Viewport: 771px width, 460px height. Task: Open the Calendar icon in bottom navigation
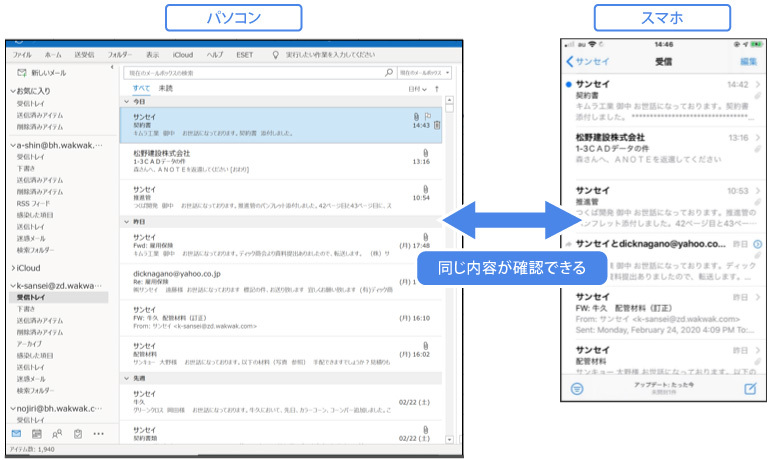(37, 434)
